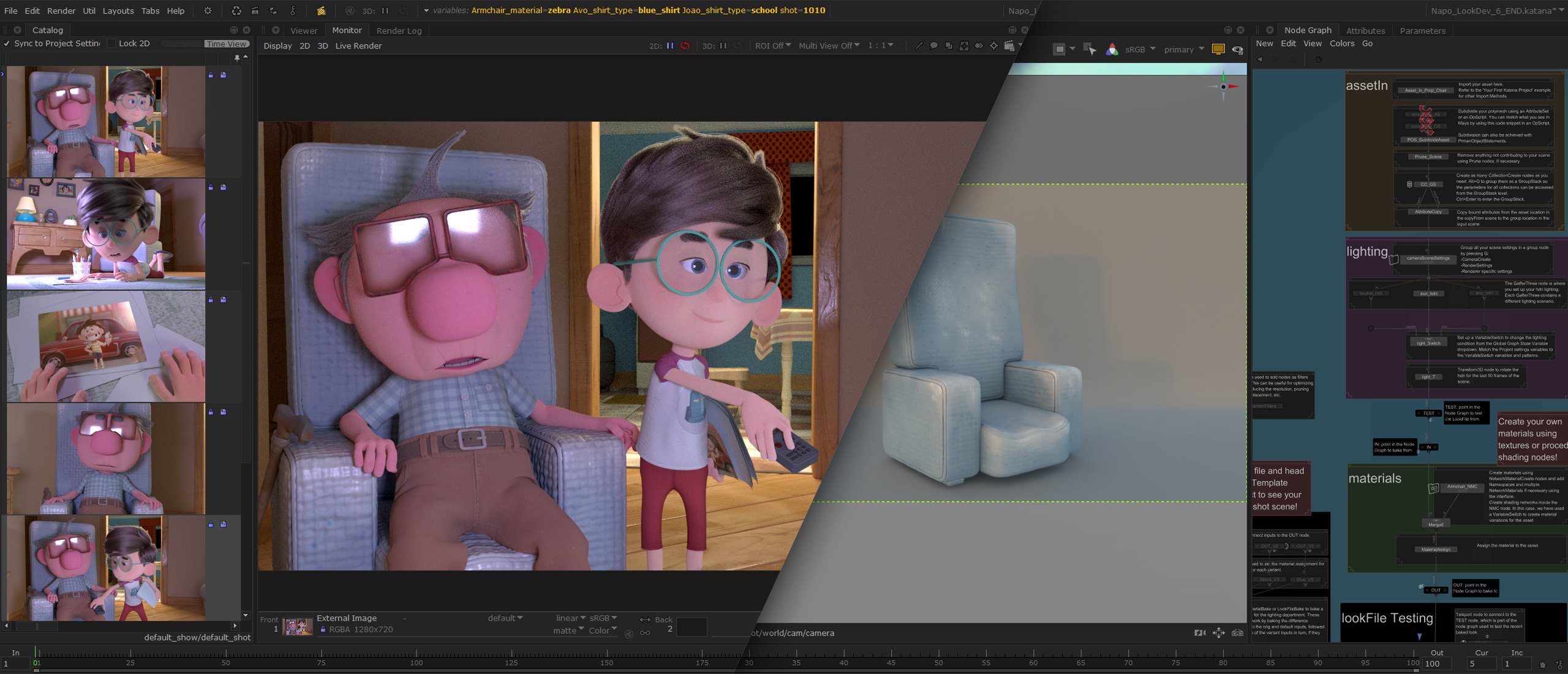Screen dimensions: 1568x674
Task: Click the RGB color channels icon in Viewer
Action: 1112,50
